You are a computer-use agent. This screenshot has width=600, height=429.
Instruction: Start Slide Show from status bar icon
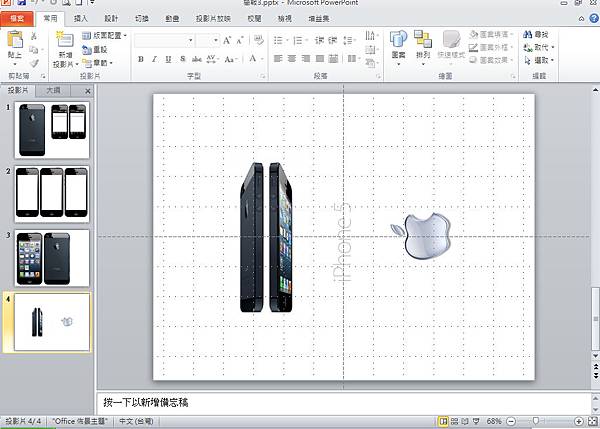click(x=476, y=421)
